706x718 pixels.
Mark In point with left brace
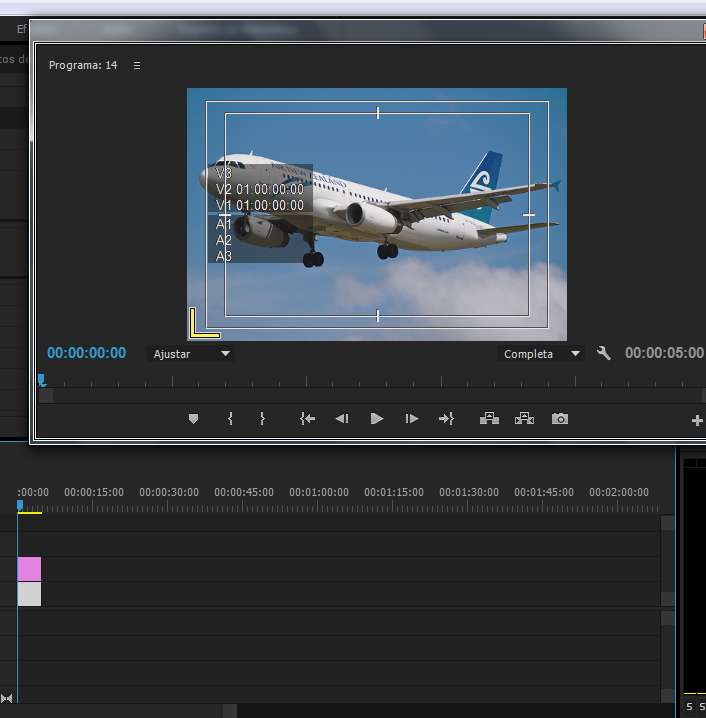pos(230,419)
